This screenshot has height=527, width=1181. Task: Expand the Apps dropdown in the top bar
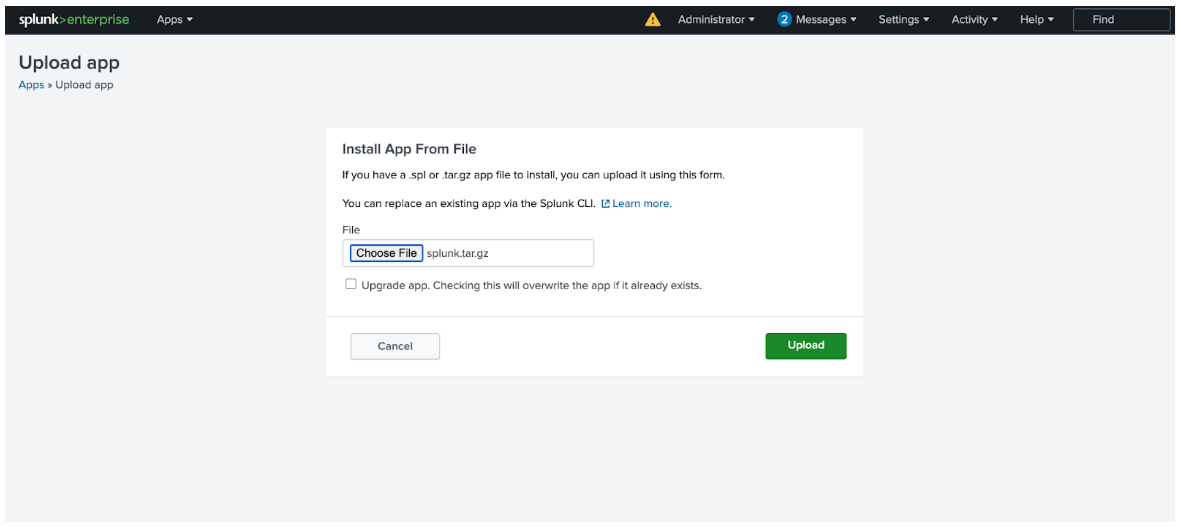[175, 19]
